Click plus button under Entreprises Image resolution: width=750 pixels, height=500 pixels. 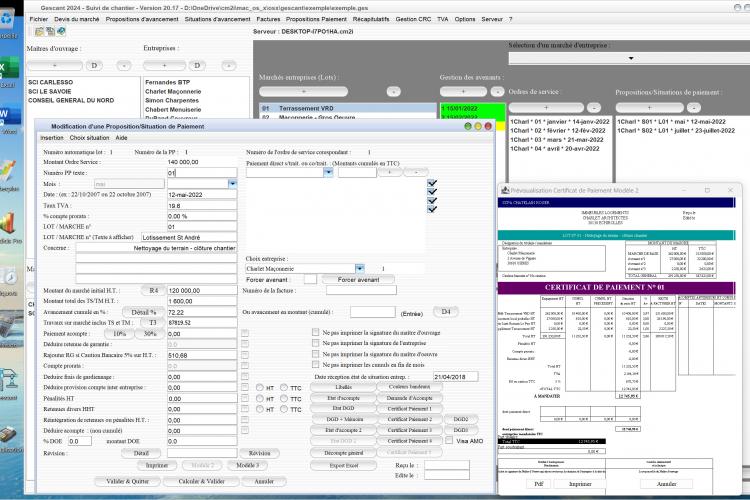(164, 66)
